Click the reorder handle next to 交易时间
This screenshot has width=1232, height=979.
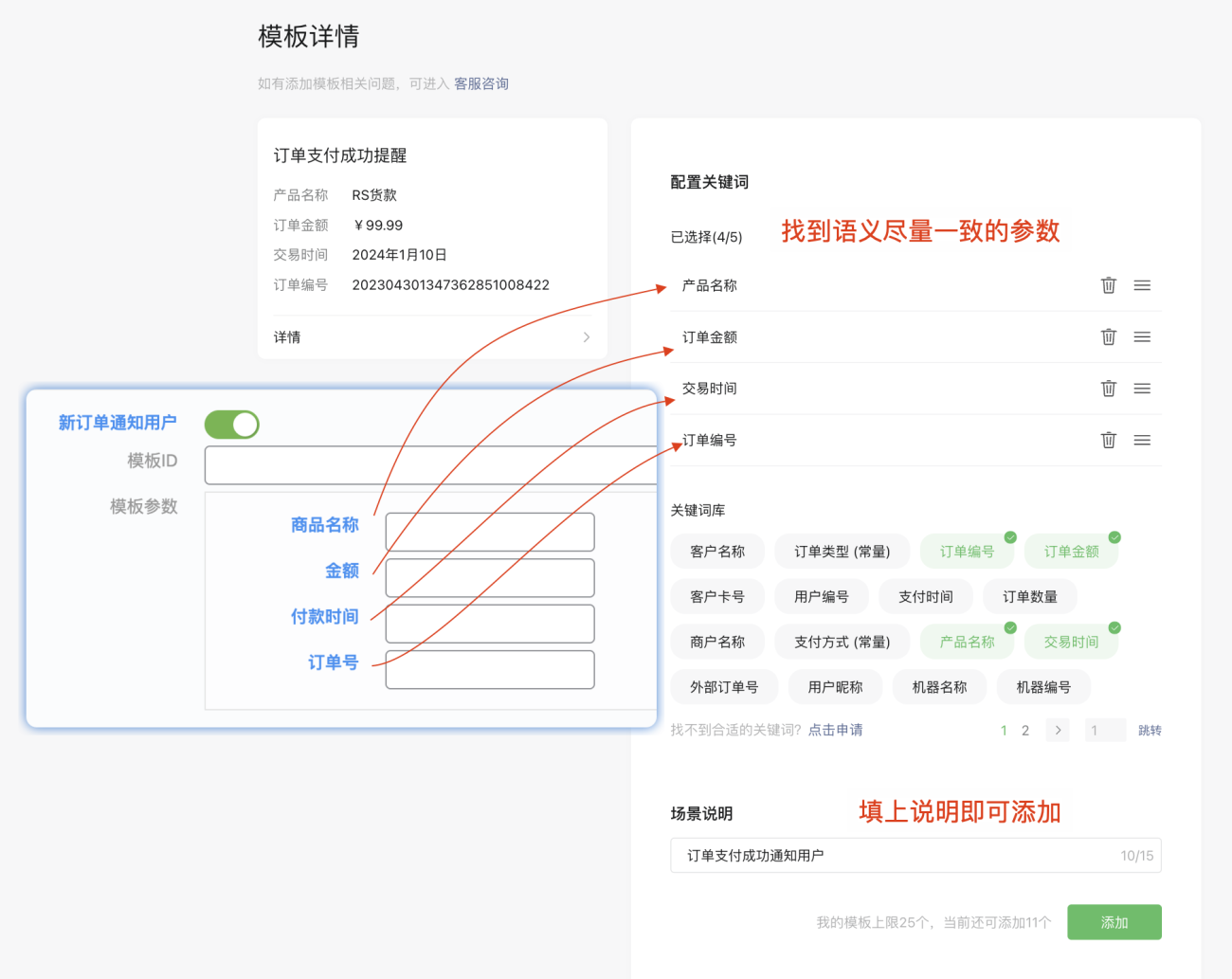(x=1142, y=388)
